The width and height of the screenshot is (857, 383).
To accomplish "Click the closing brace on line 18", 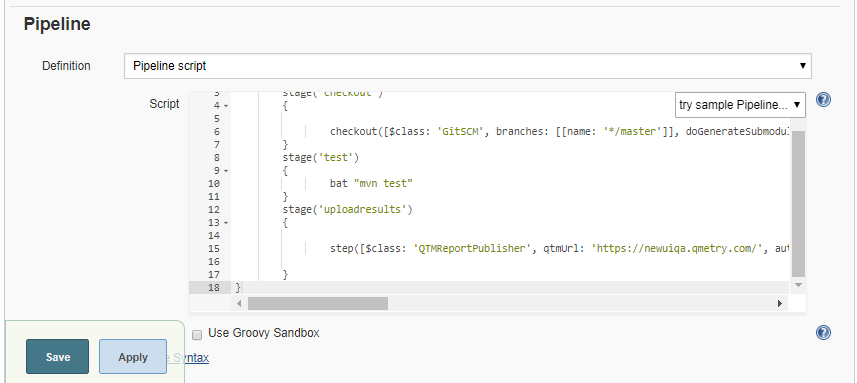I will point(238,287).
